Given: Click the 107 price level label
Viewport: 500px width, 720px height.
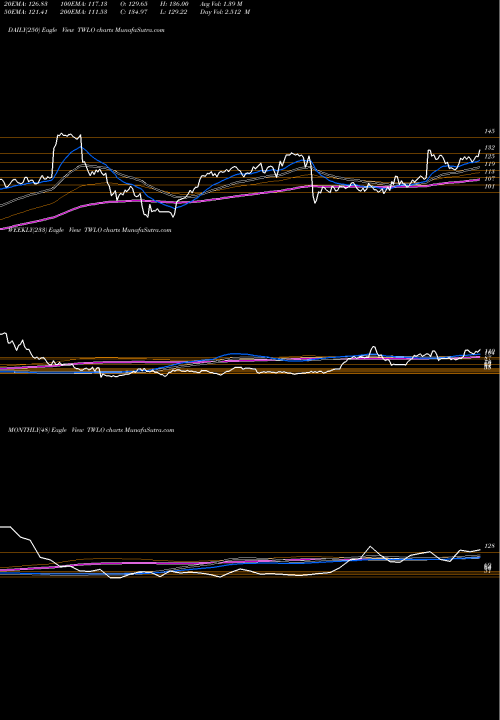Looking at the screenshot, I should (489, 179).
